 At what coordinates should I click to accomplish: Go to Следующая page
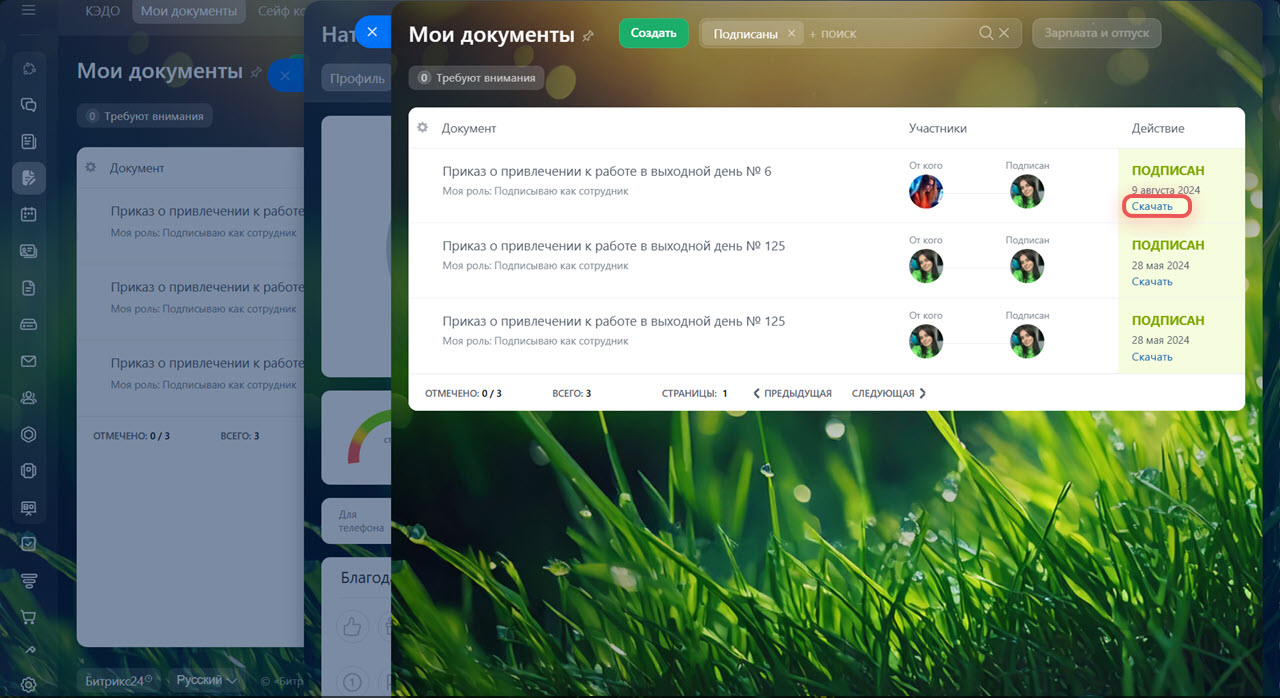tap(889, 394)
